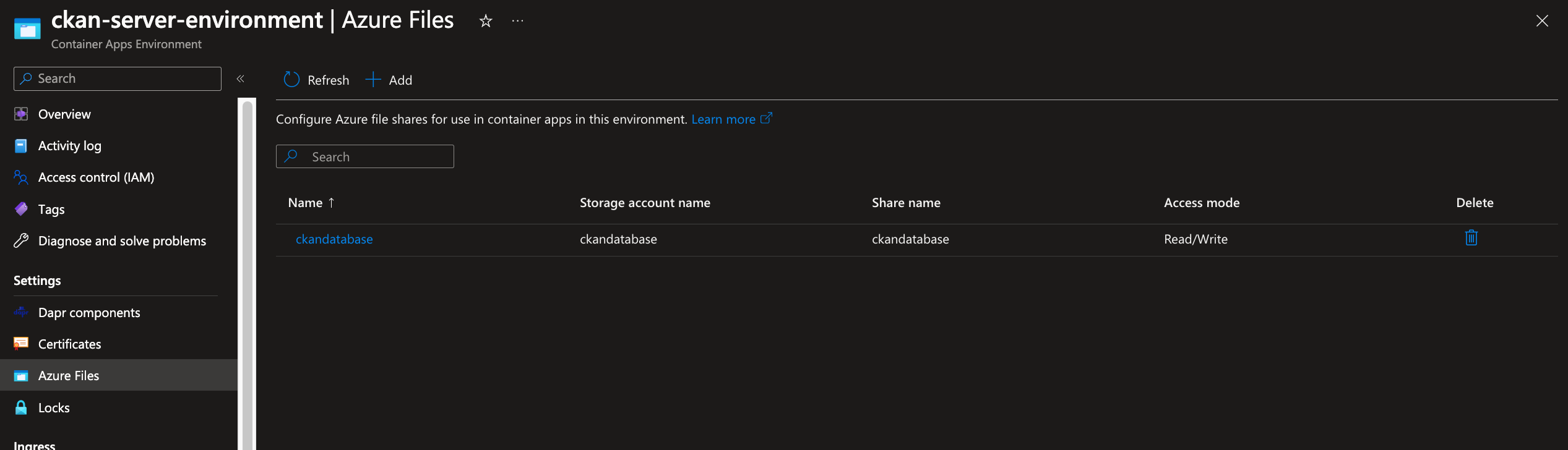This screenshot has width=1568, height=450.
Task: Open the ckandatabase file share link
Action: (x=334, y=239)
